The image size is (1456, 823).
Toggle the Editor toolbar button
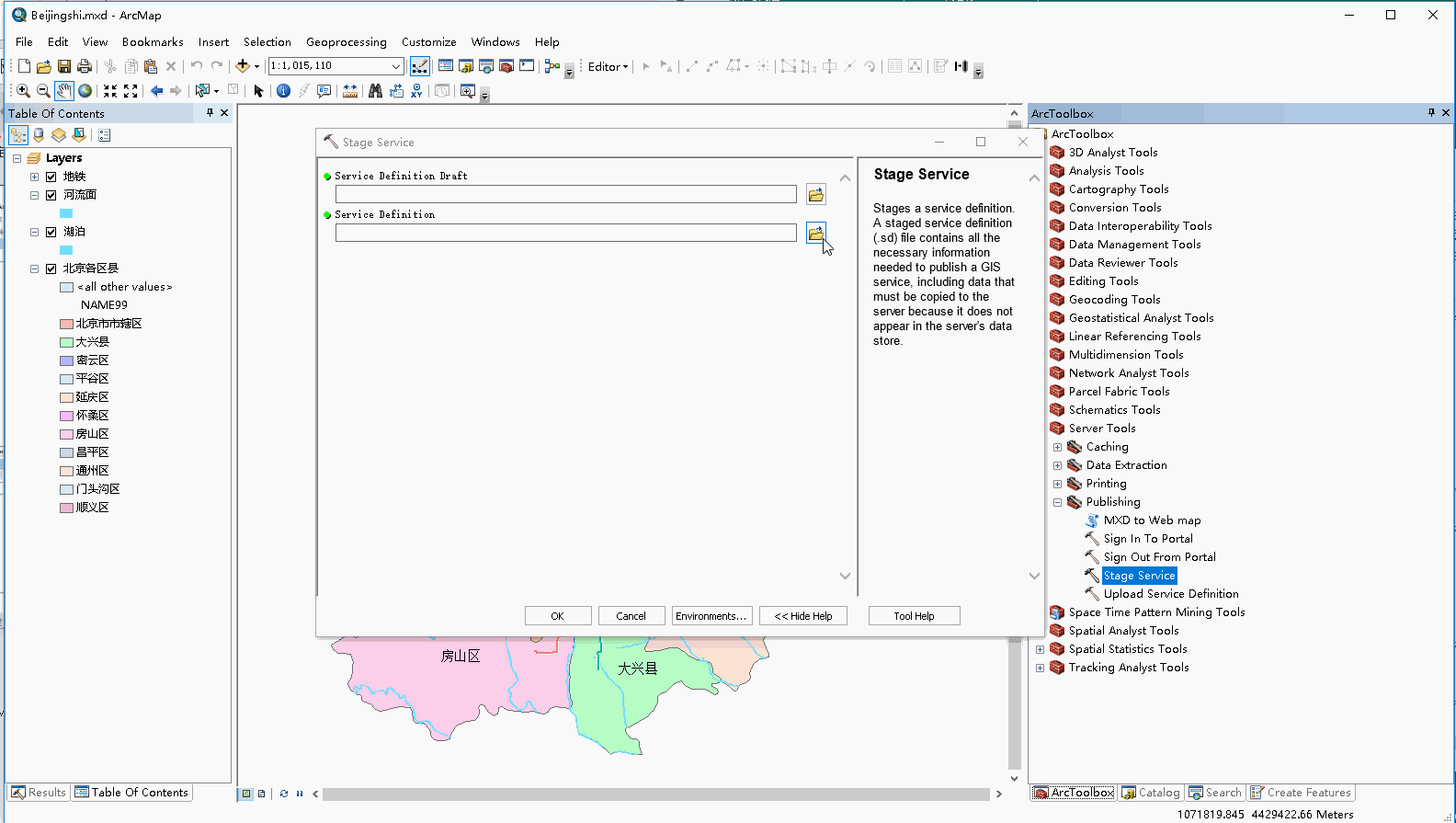pyautogui.click(x=419, y=66)
